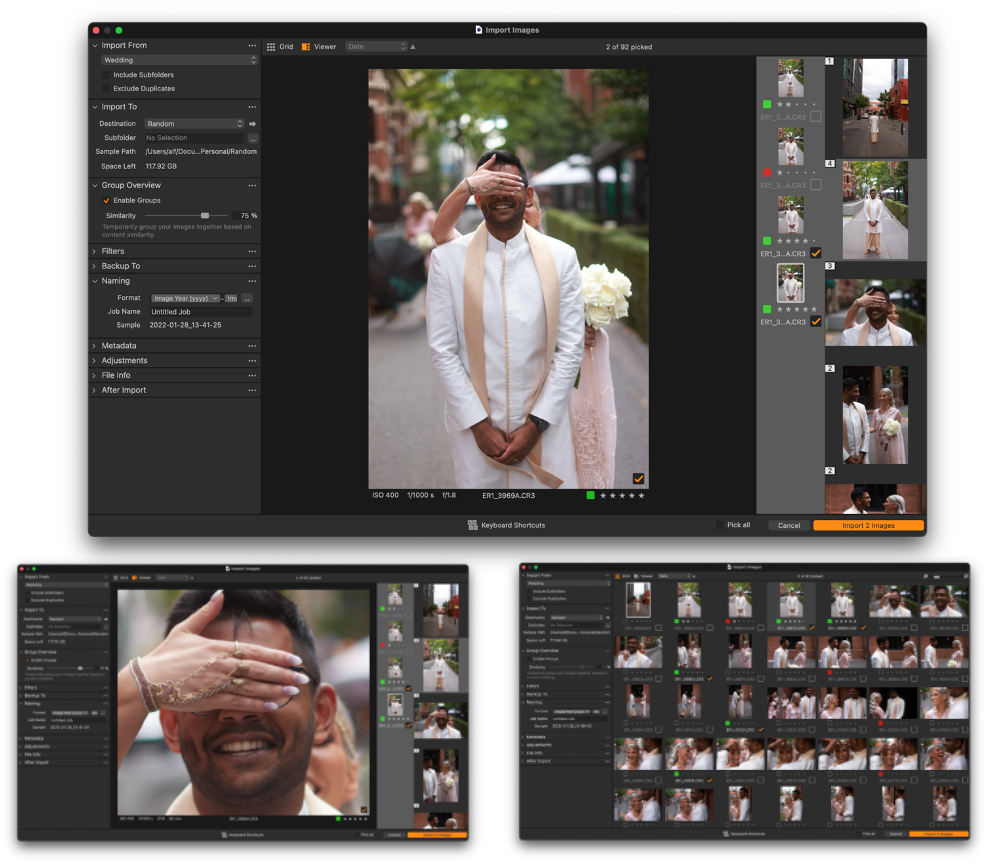Expand the Filters section
Screen dimensions: 988x864
[x=113, y=251]
